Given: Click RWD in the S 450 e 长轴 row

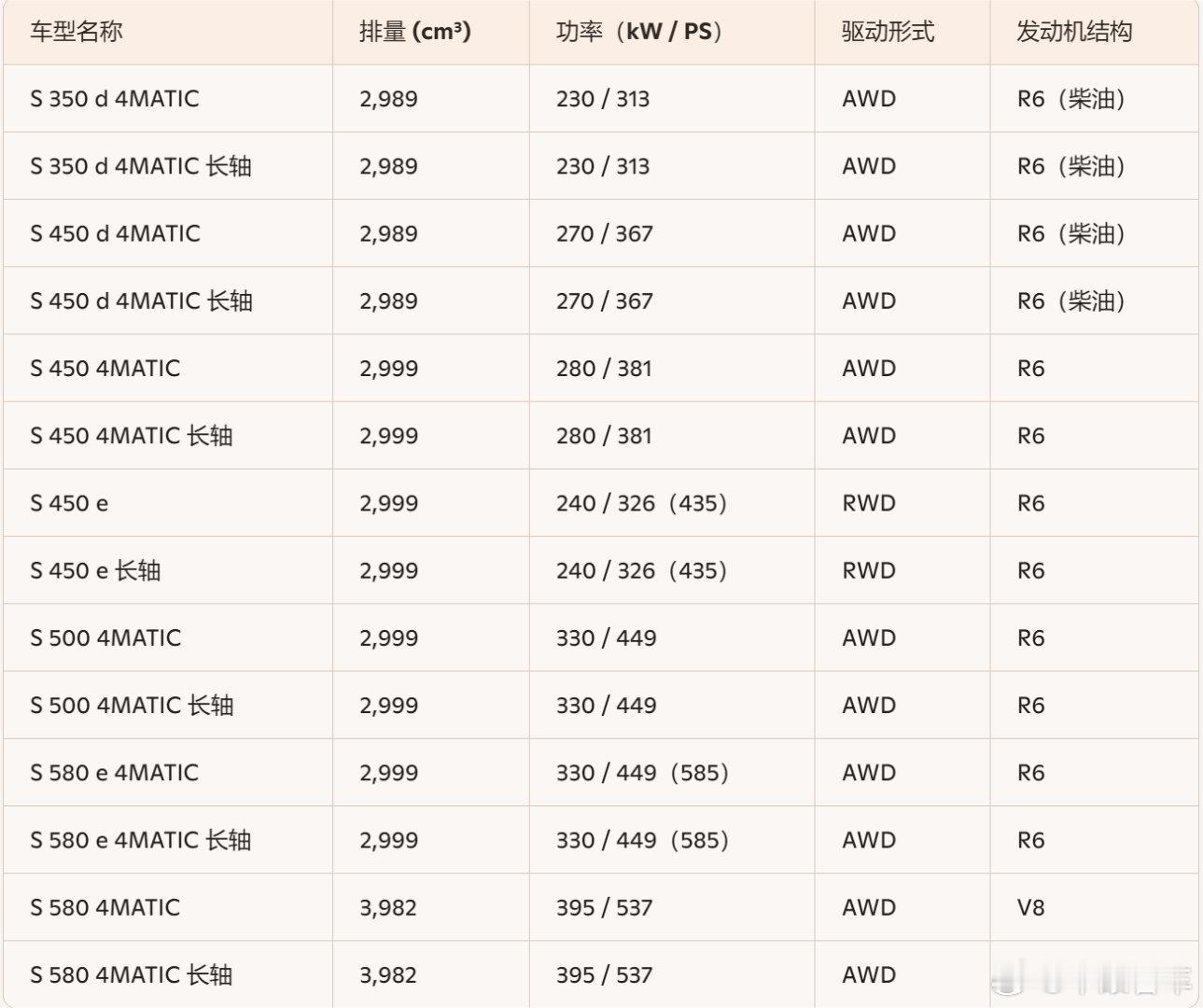Looking at the screenshot, I should tap(869, 570).
